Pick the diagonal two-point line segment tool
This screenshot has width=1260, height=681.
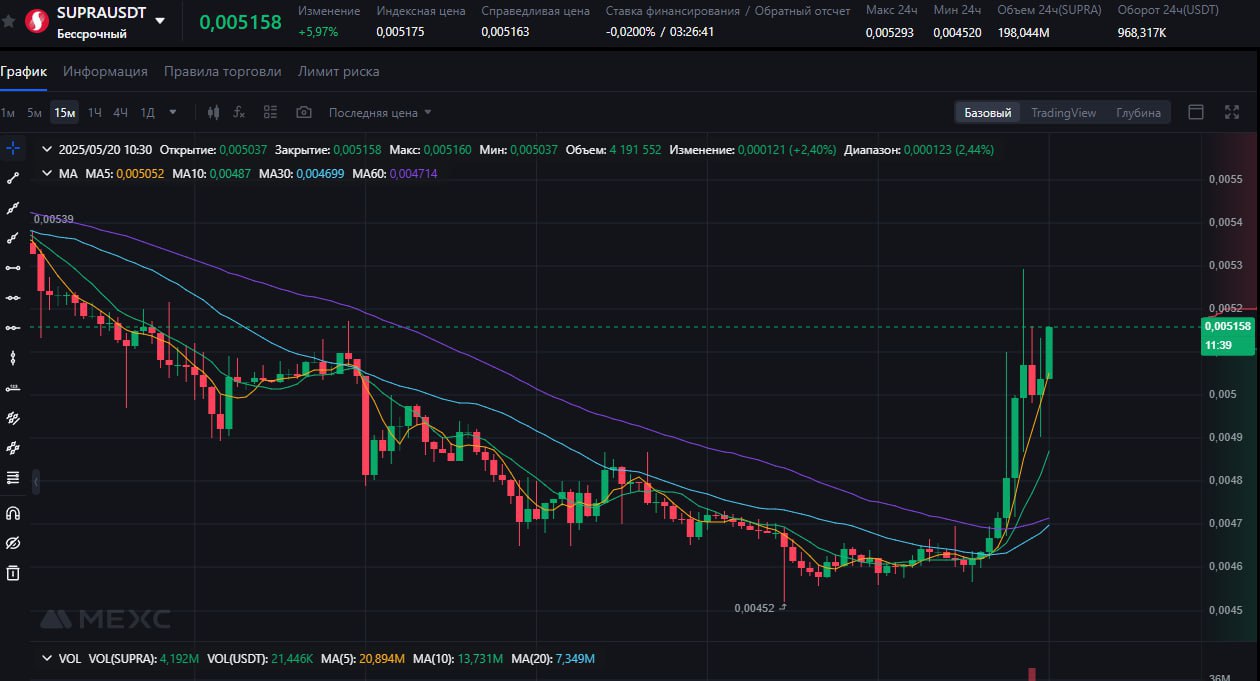point(13,178)
